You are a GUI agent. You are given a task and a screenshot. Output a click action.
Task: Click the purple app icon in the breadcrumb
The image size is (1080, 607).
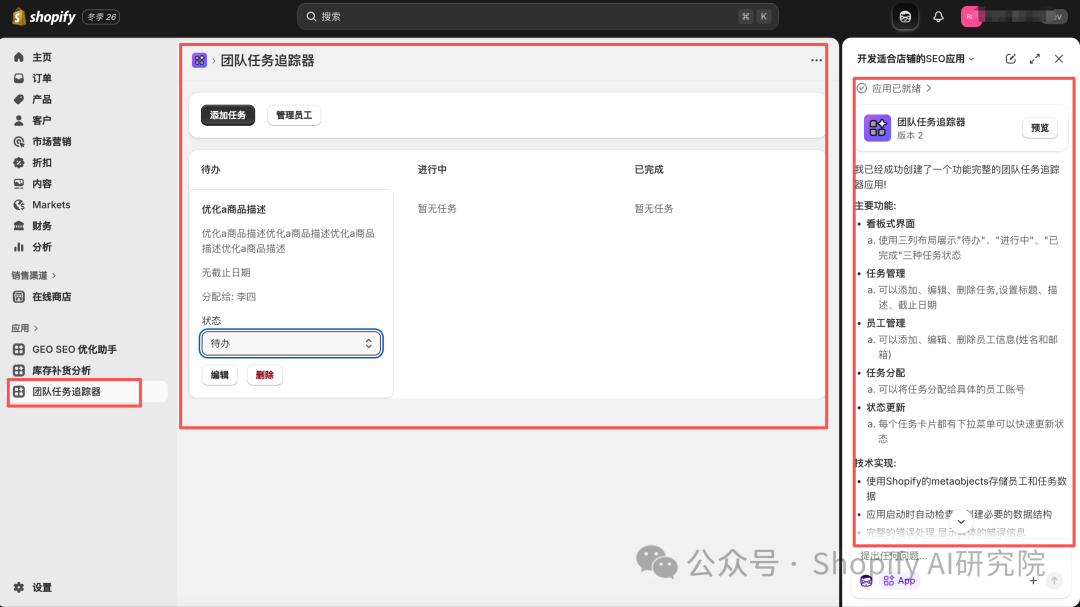tap(199, 61)
